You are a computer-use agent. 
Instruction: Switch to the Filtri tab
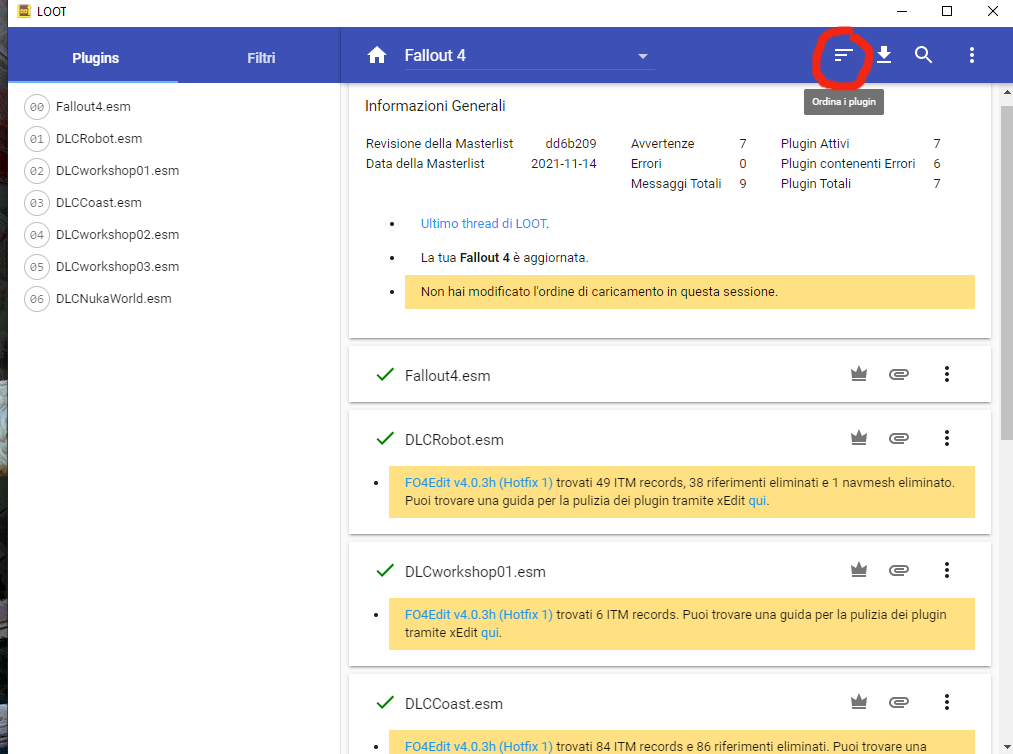pyautogui.click(x=261, y=58)
